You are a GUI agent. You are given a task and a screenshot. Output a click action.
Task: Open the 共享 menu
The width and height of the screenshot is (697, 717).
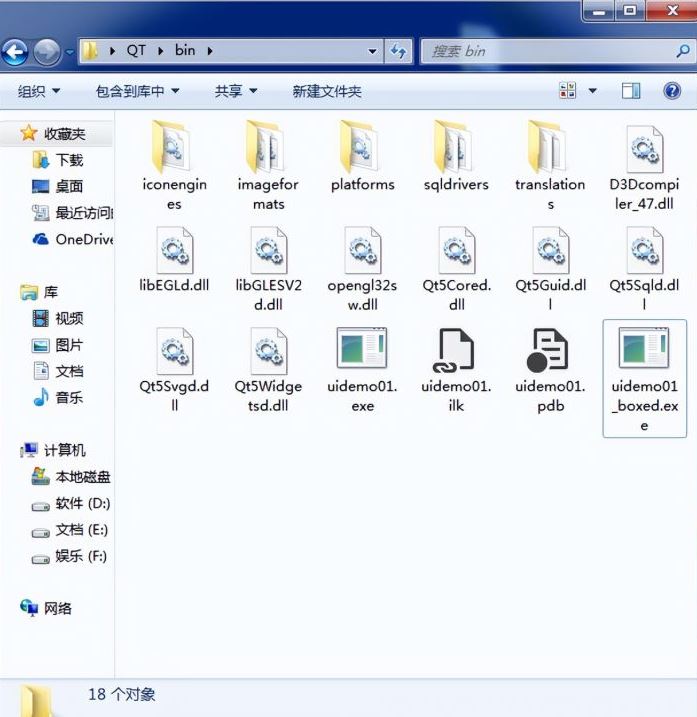click(236, 91)
